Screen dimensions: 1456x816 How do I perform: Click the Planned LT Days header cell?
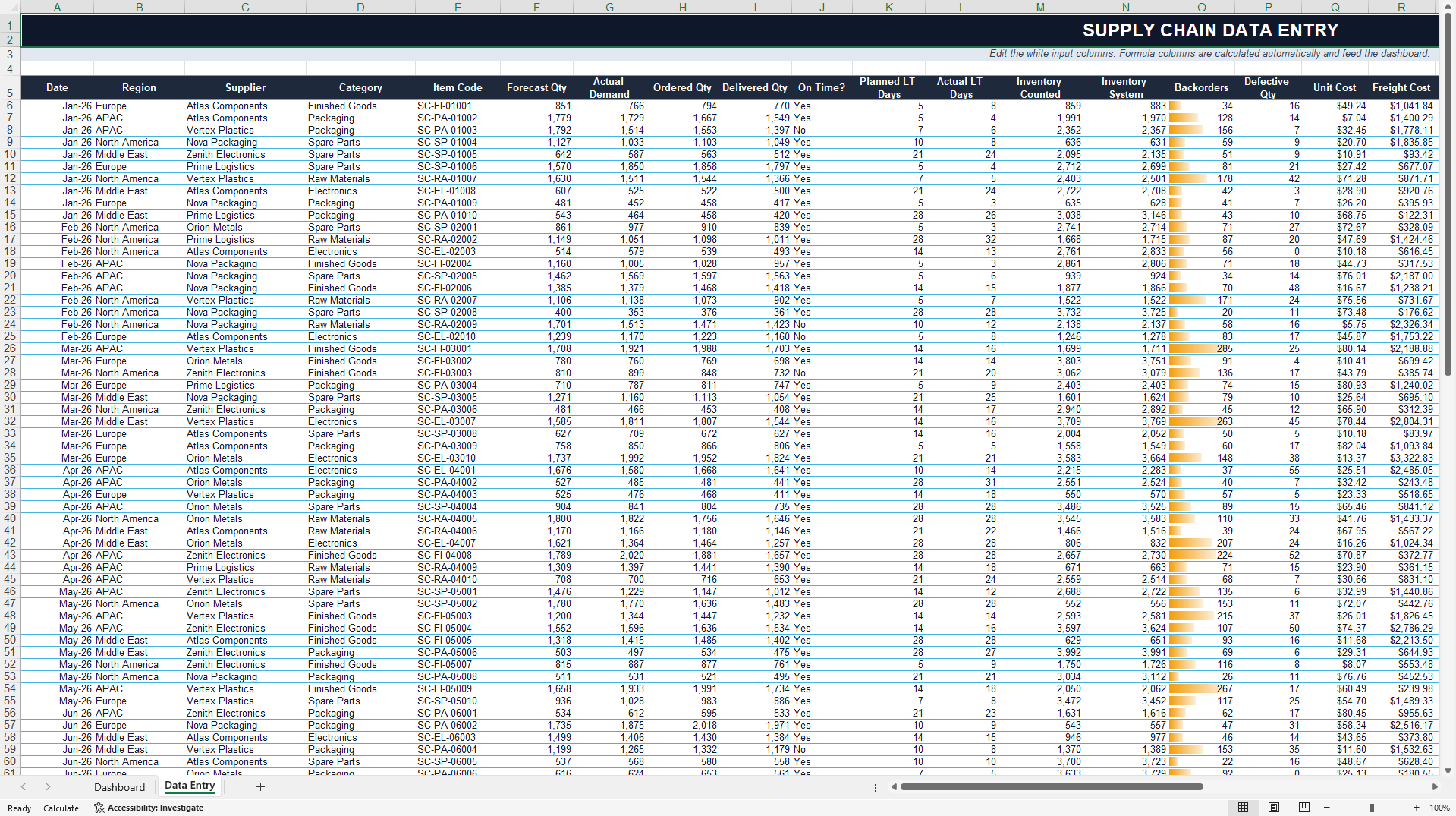tap(887, 87)
